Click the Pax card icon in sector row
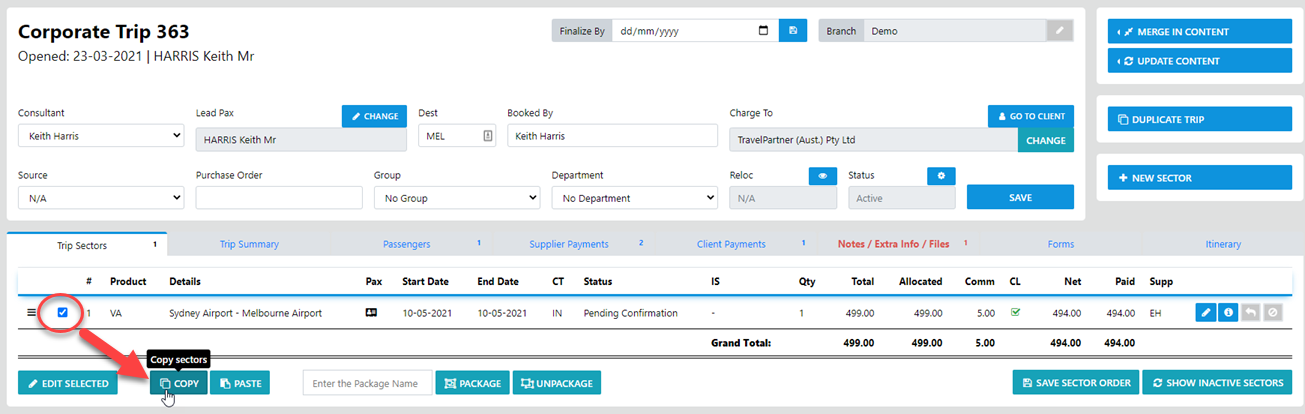 point(372,313)
